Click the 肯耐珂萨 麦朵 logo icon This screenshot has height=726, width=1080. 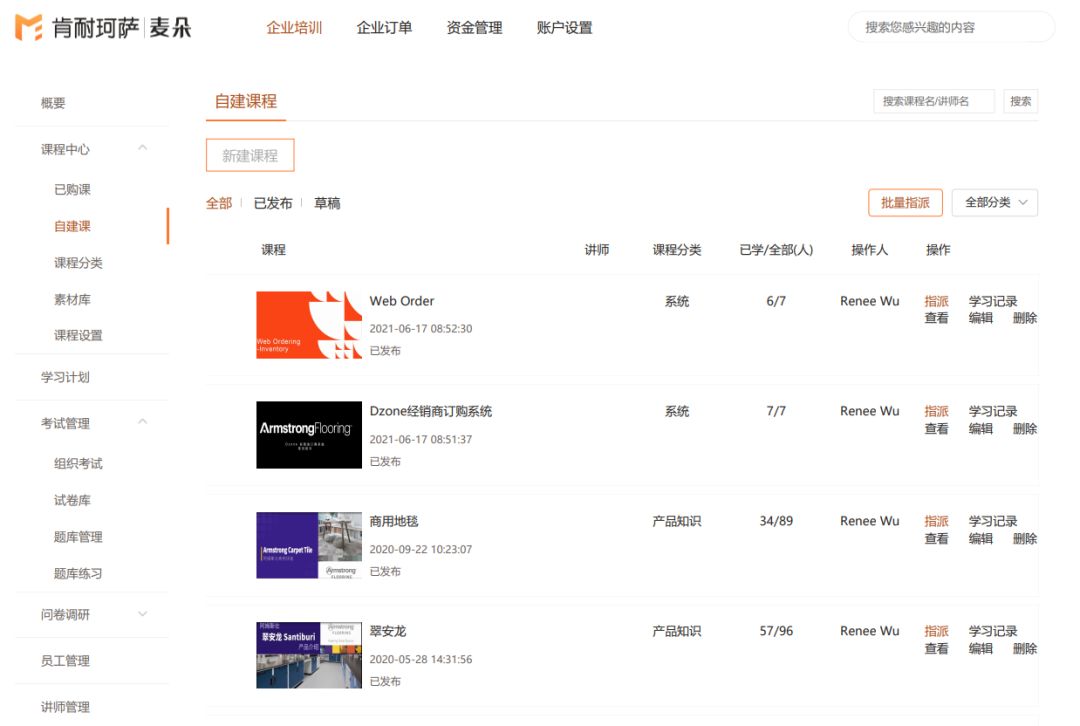pos(28,28)
